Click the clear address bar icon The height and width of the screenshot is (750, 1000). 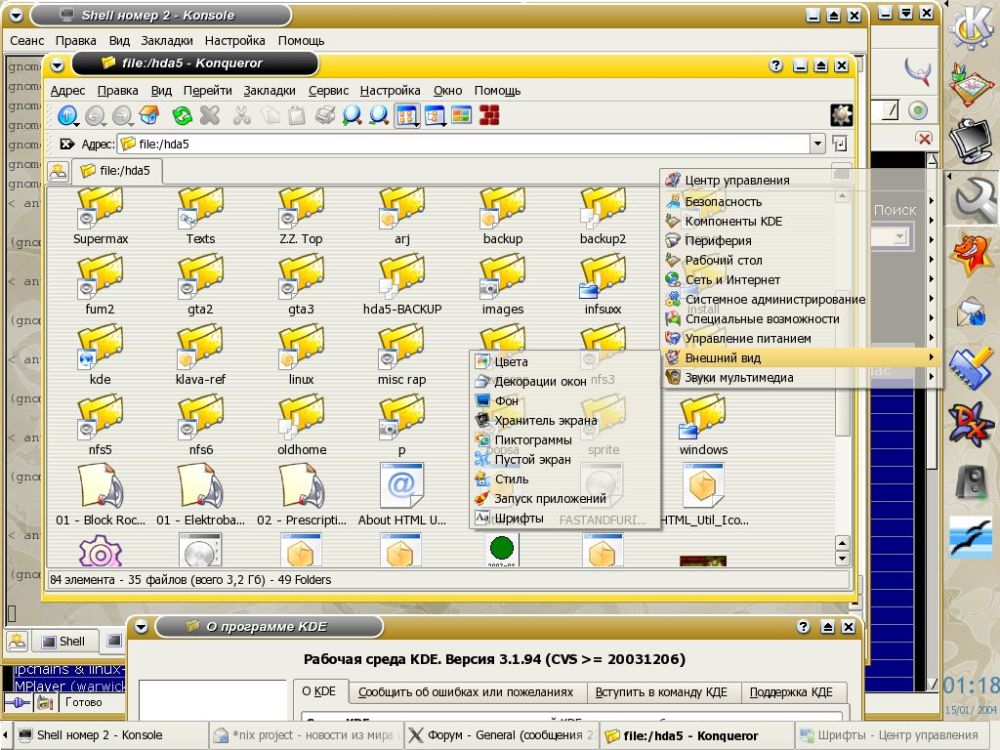(x=66, y=144)
